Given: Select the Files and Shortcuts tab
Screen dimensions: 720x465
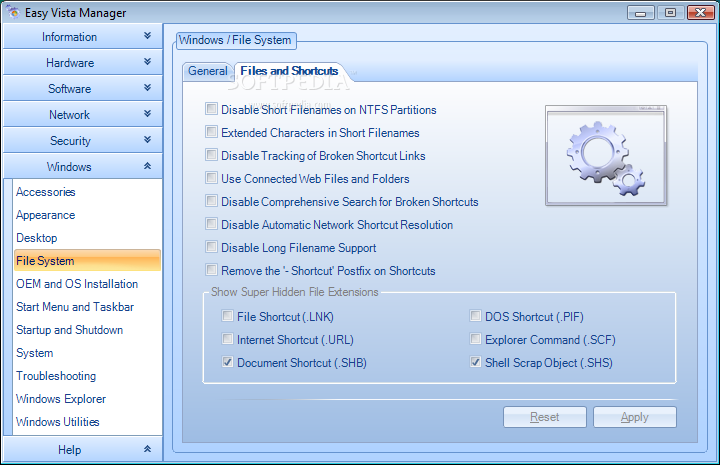Looking at the screenshot, I should [x=289, y=71].
